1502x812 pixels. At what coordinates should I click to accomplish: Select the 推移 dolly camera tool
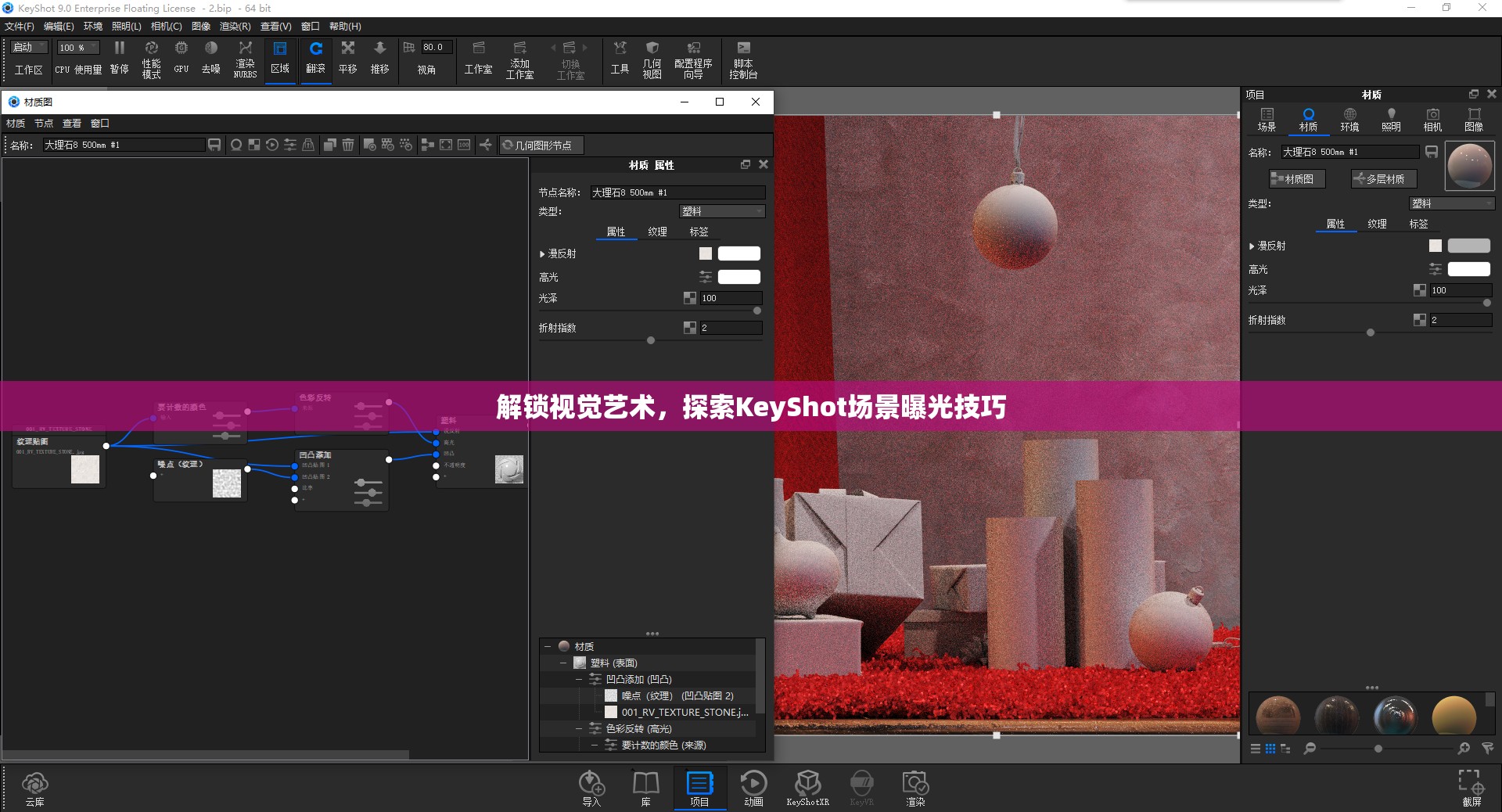[380, 58]
